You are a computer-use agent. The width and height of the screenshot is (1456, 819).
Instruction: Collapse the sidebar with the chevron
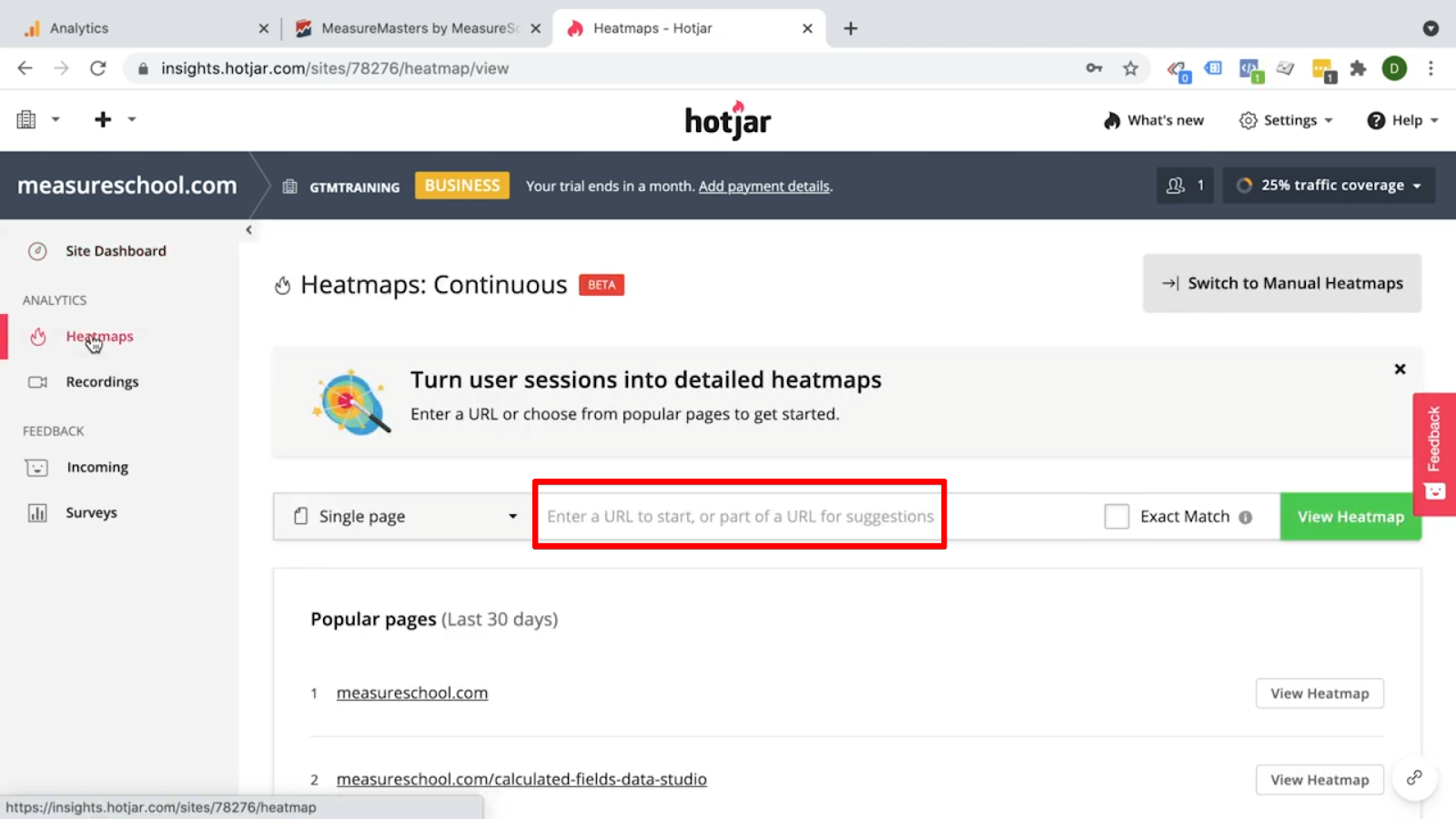[x=248, y=230]
